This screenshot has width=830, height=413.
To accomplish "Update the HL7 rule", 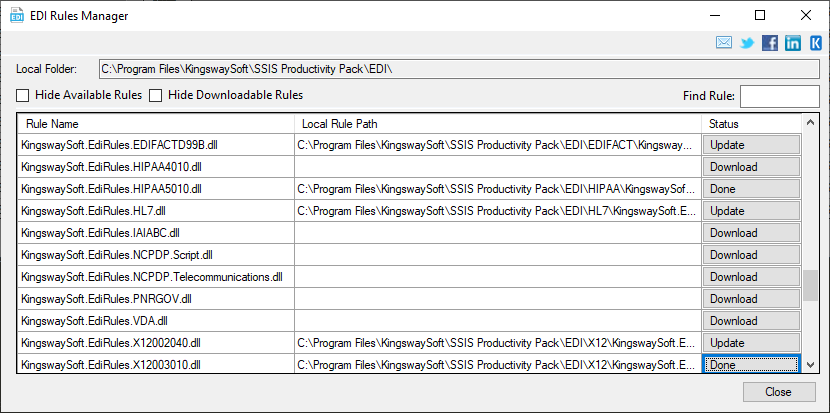I will point(752,211).
